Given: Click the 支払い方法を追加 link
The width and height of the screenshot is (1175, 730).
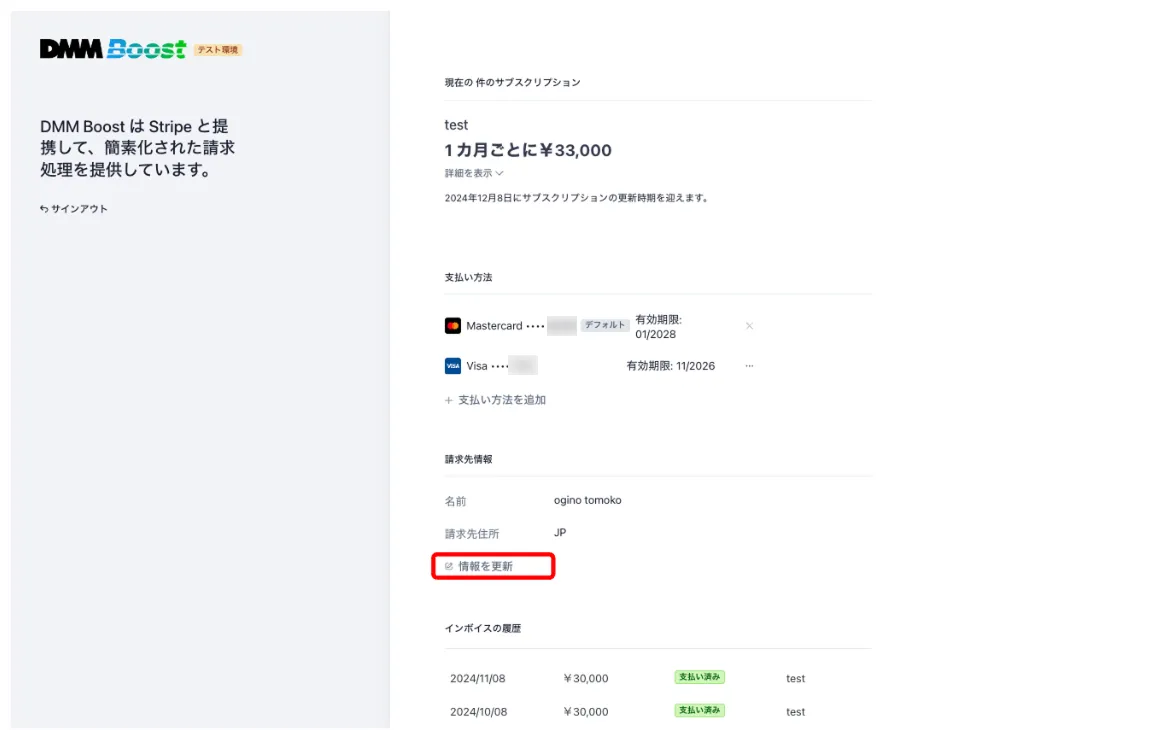Looking at the screenshot, I should [x=501, y=400].
